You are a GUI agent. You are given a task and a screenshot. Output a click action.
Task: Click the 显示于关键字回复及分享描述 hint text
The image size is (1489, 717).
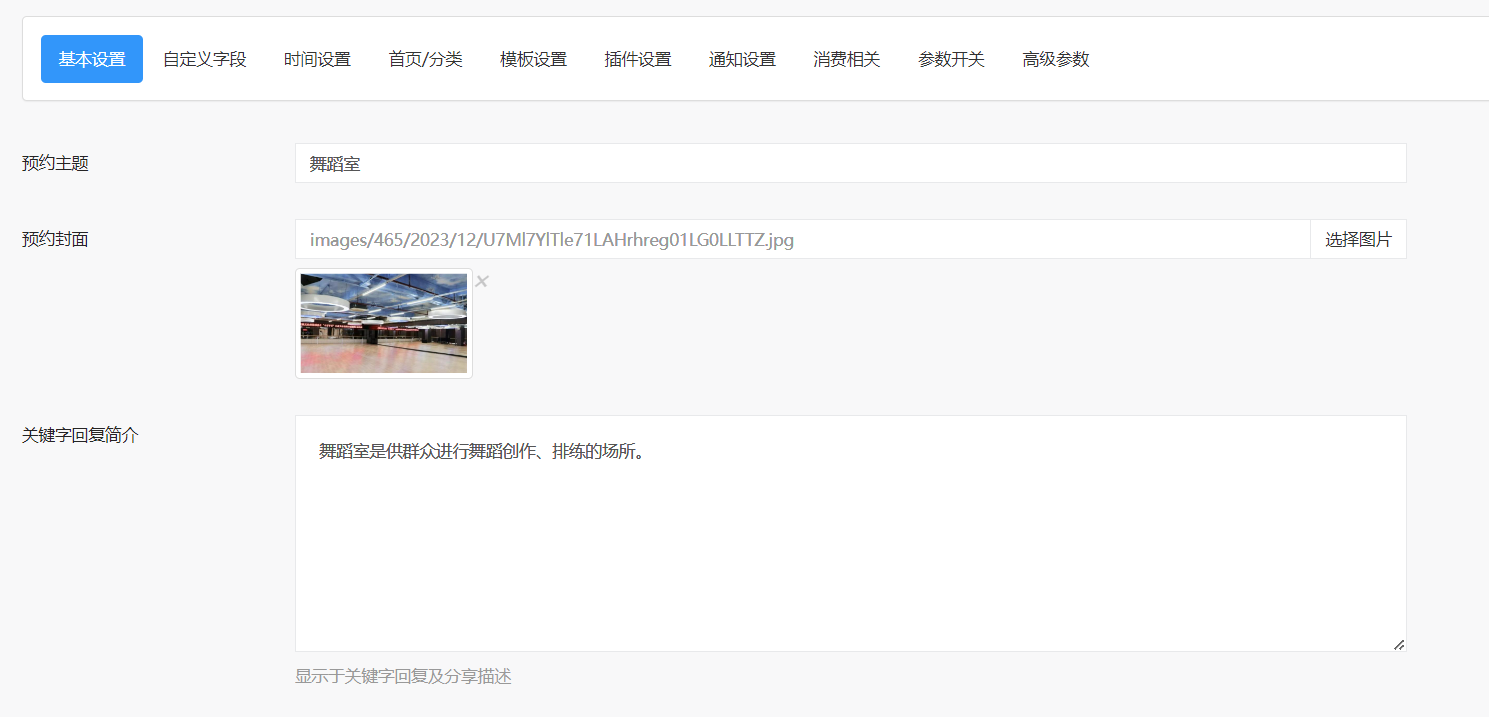tap(403, 677)
